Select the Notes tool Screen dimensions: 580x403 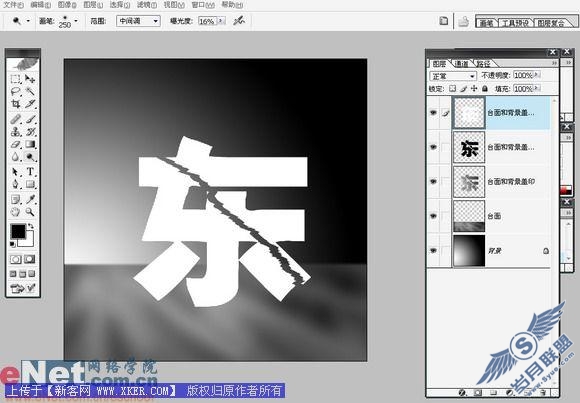coord(15,199)
